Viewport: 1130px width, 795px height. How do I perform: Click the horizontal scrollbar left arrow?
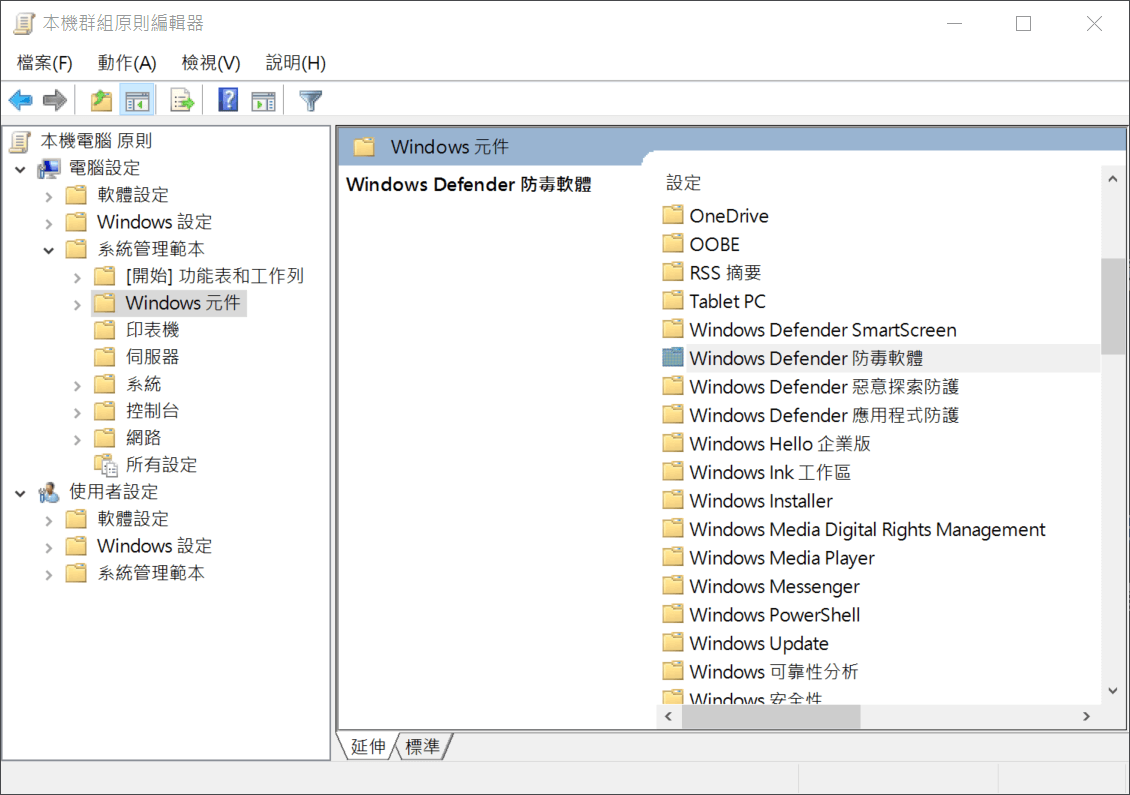pyautogui.click(x=669, y=716)
